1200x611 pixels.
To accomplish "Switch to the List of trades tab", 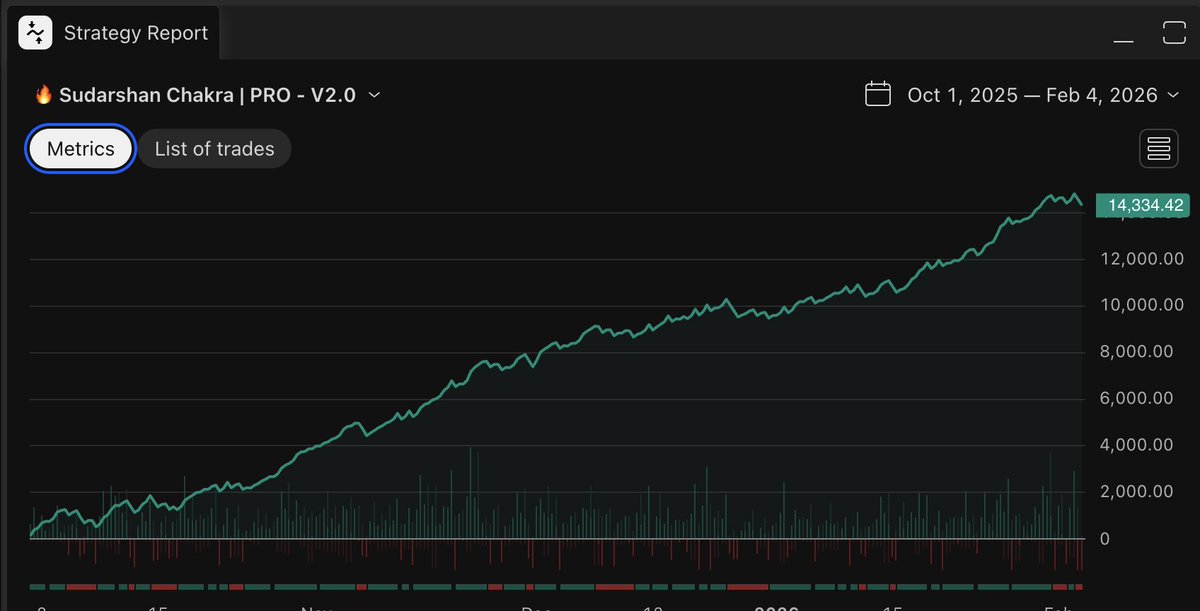I will point(214,149).
